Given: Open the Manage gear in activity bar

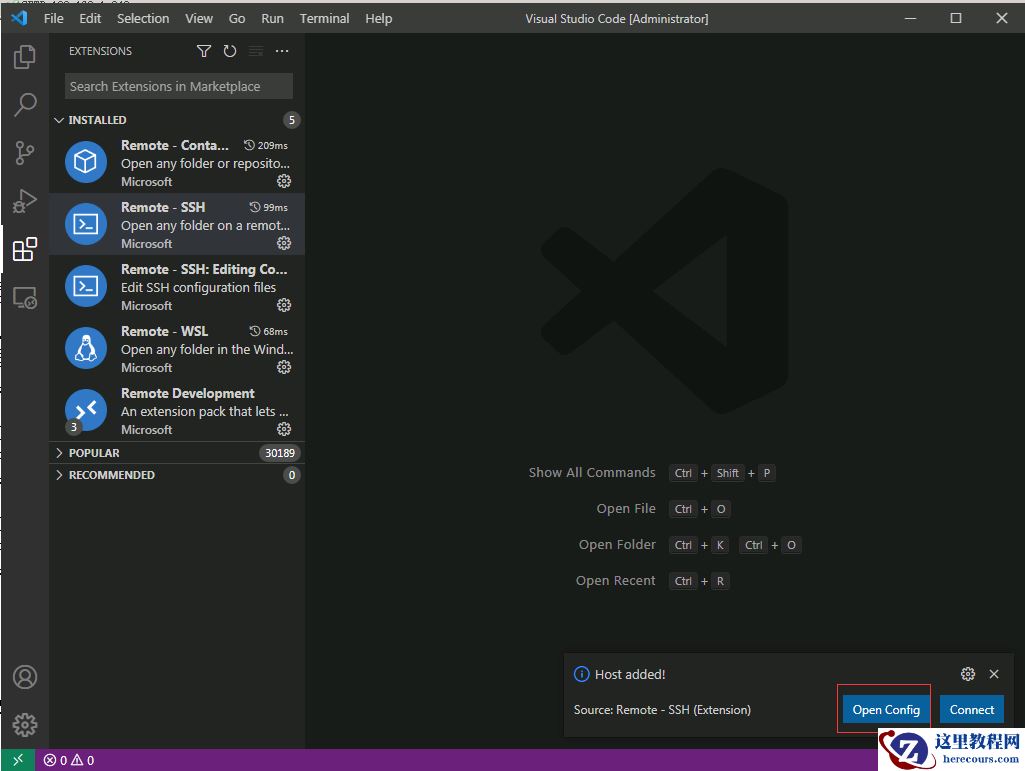Looking at the screenshot, I should (x=25, y=724).
